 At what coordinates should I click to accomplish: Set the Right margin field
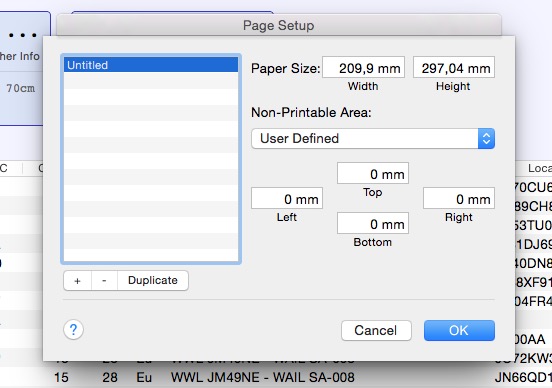(x=459, y=198)
